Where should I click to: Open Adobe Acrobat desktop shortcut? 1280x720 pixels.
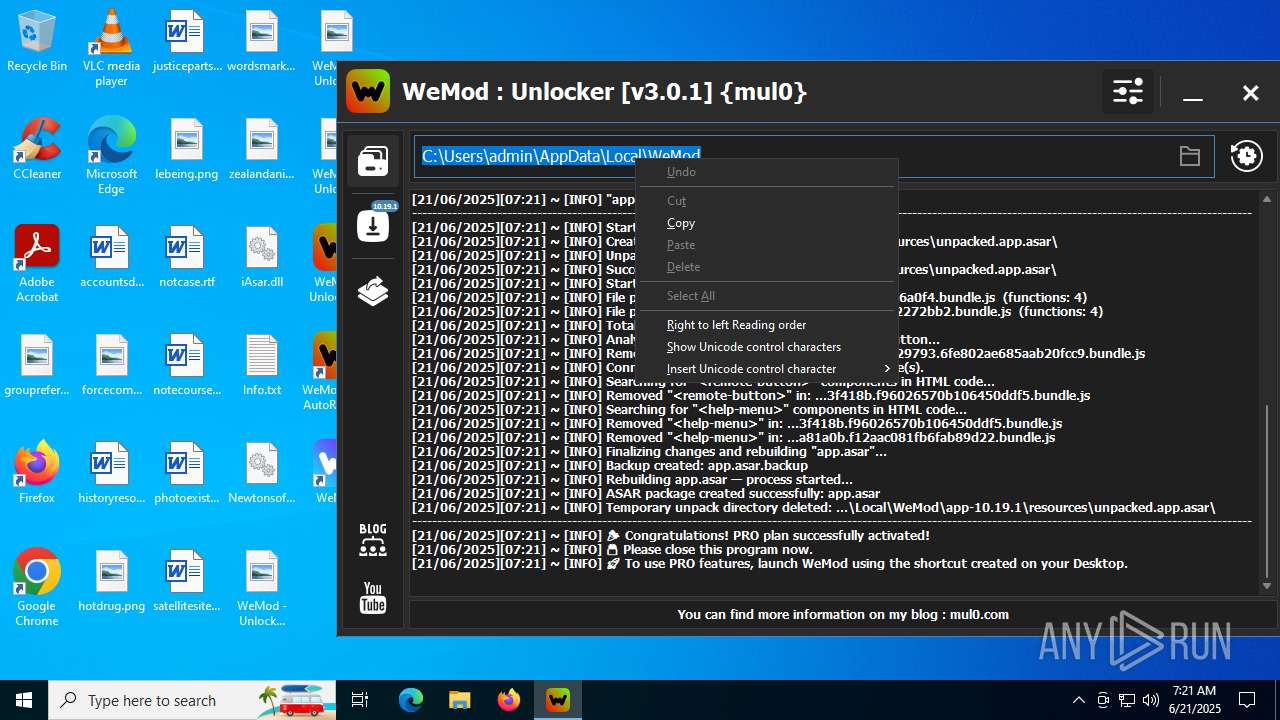pyautogui.click(x=37, y=263)
